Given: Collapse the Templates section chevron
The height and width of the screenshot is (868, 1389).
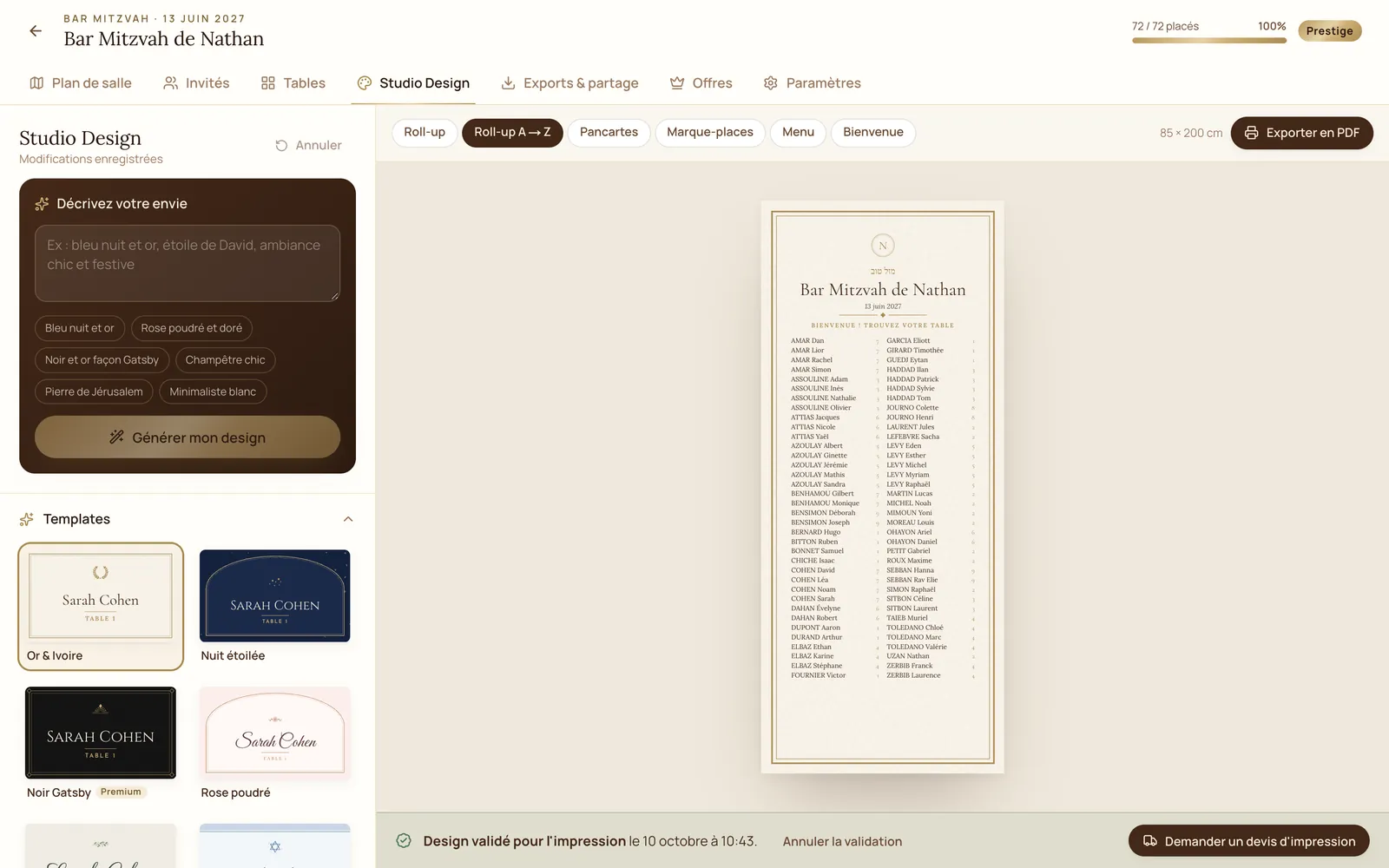Looking at the screenshot, I should point(348,519).
